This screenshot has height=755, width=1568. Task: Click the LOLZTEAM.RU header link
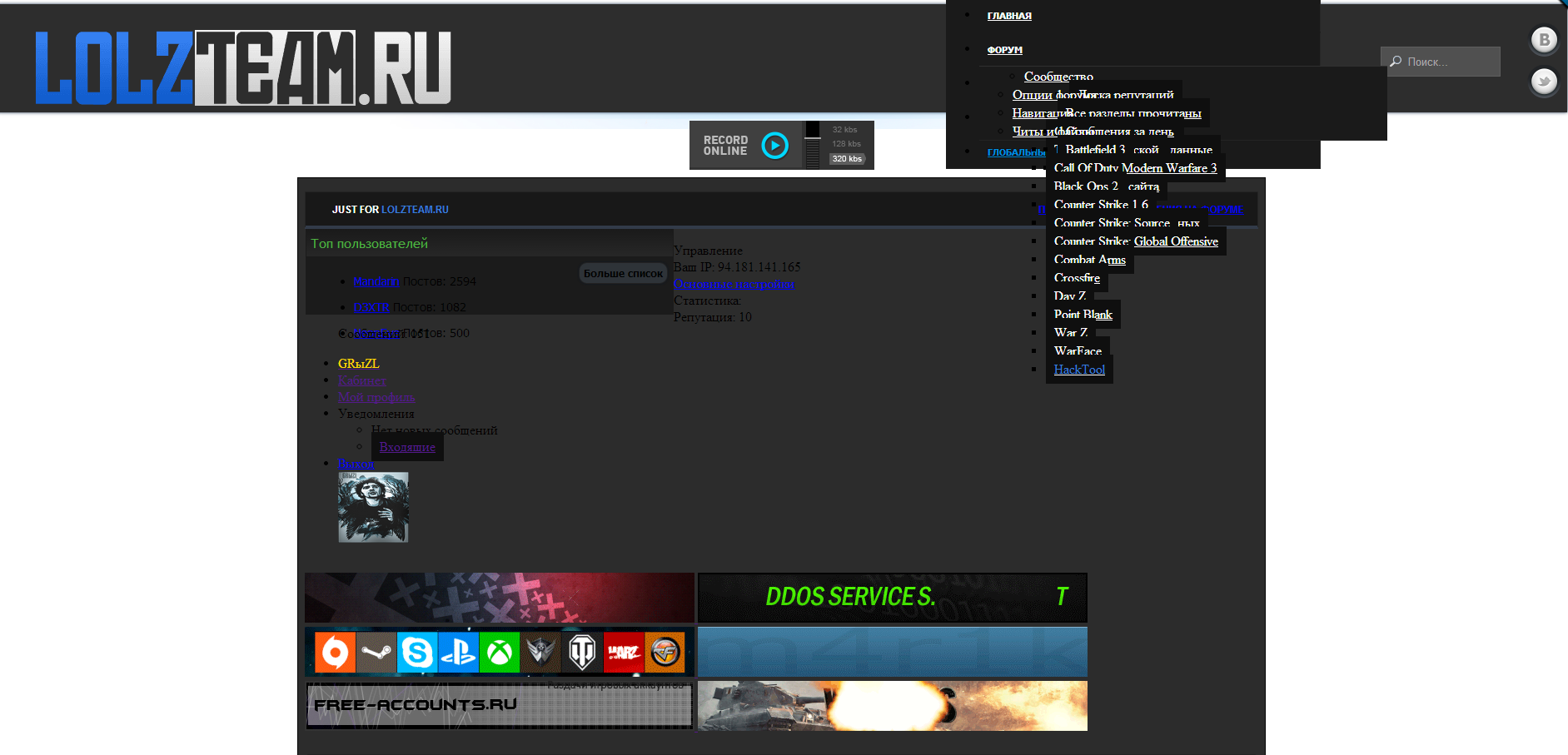pos(415,210)
